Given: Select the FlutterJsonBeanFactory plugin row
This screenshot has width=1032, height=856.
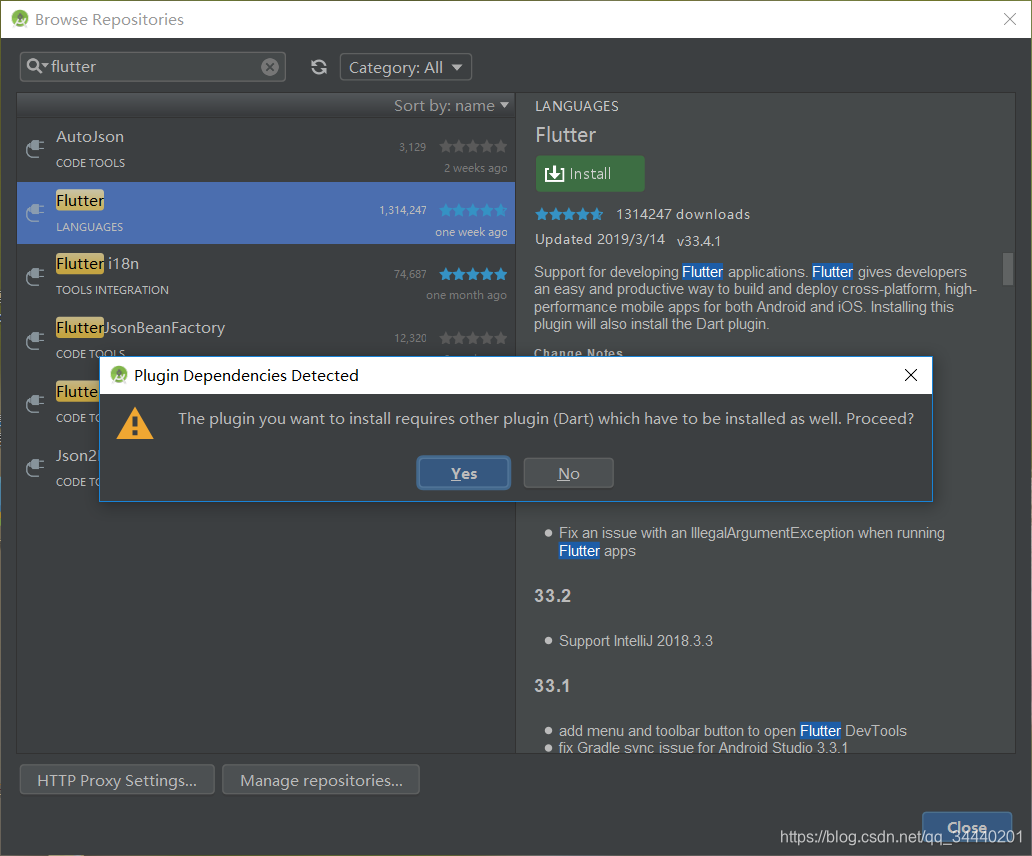Looking at the screenshot, I should pos(266,340).
